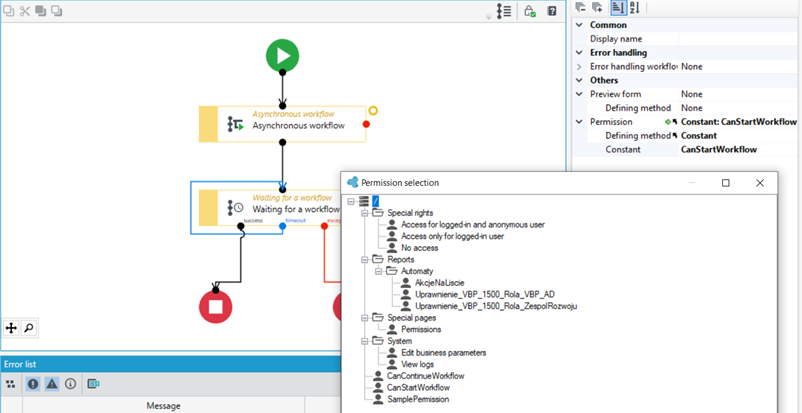Select Permissions under Special pages

421,329
